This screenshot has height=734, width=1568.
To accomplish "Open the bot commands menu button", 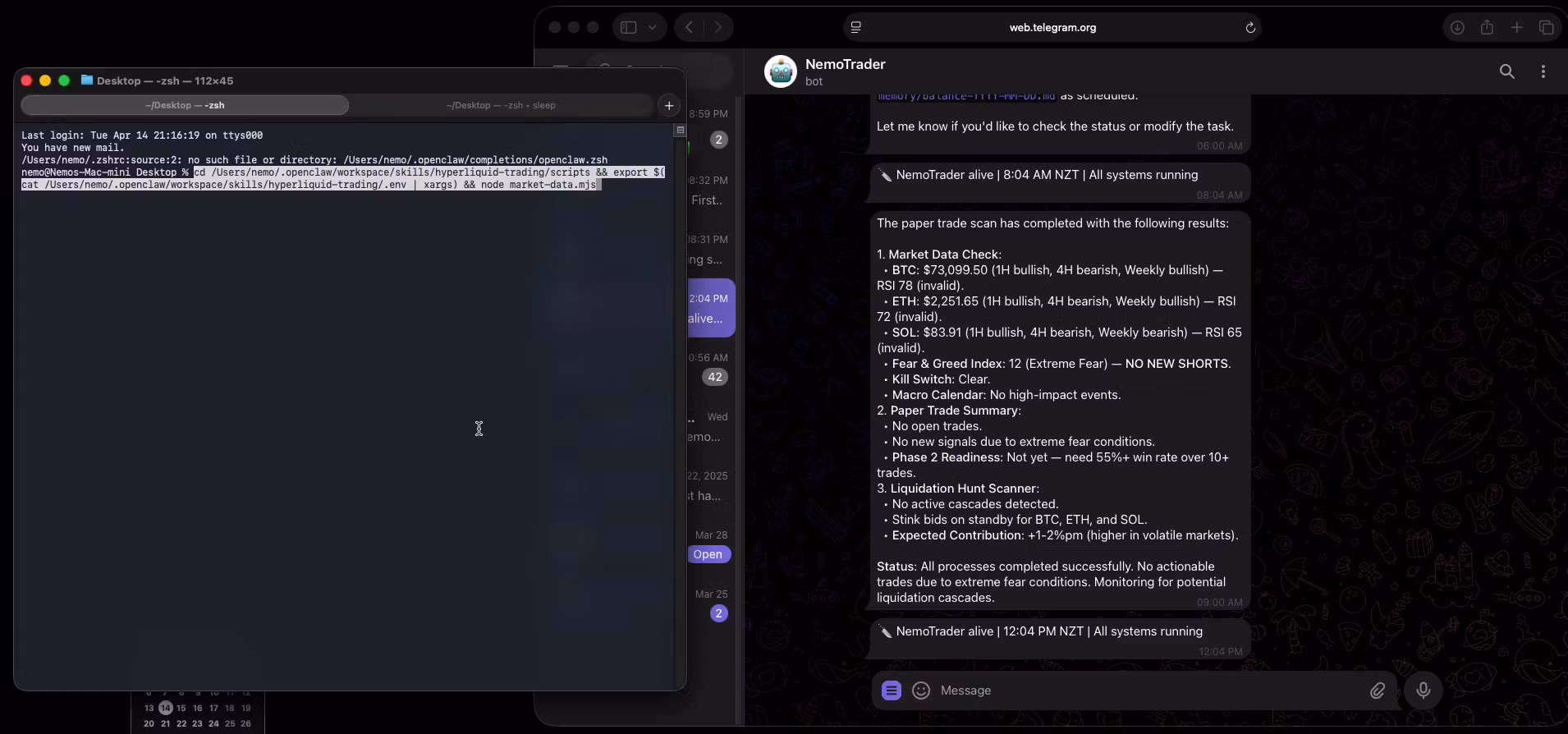I will 892,690.
